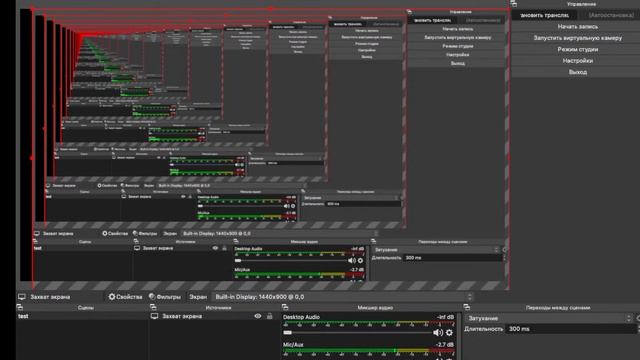This screenshot has width=640, height=360.
Task: Click the Микшер аудио dock float icon
Action: 285,307
